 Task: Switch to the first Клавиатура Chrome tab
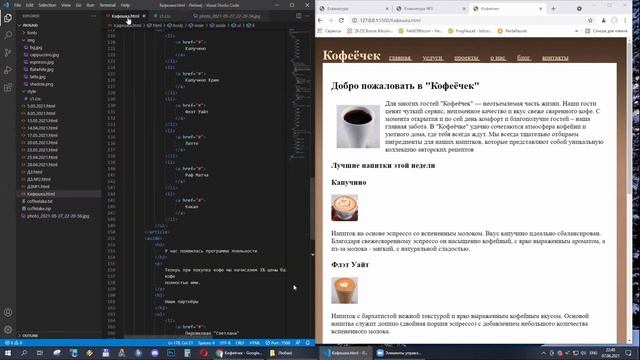pyautogui.click(x=354, y=9)
